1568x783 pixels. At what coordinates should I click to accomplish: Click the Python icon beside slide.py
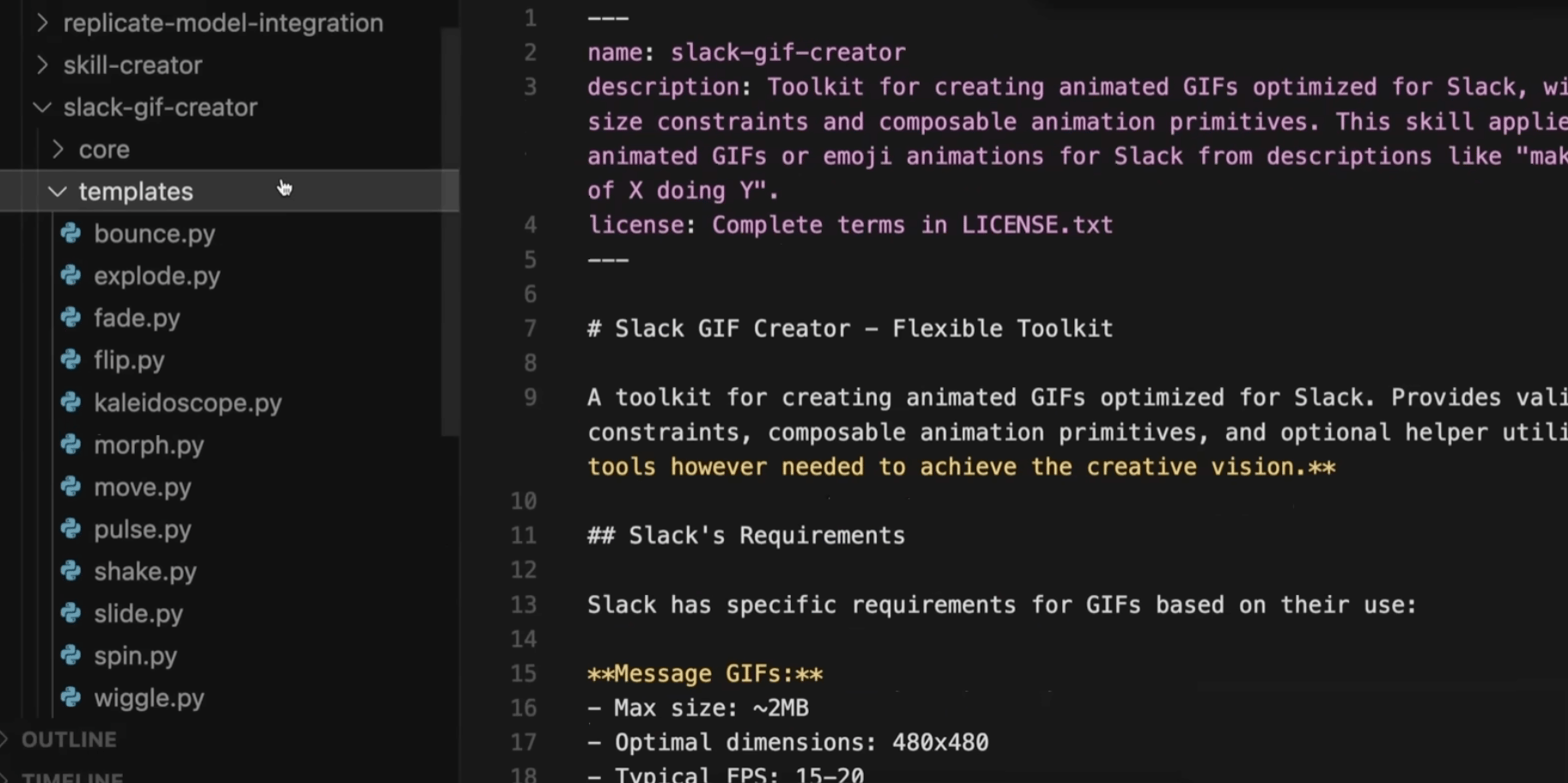70,613
